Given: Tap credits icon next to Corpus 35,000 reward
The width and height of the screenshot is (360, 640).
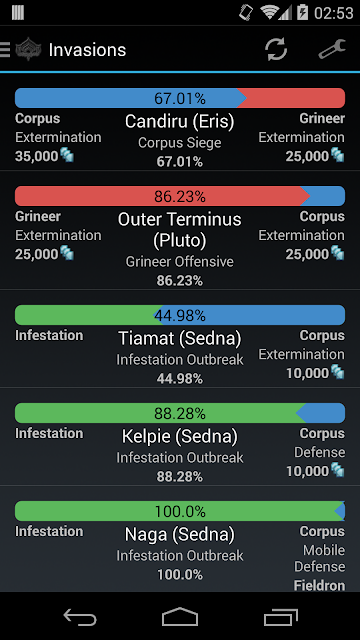Looking at the screenshot, I should tap(67, 156).
